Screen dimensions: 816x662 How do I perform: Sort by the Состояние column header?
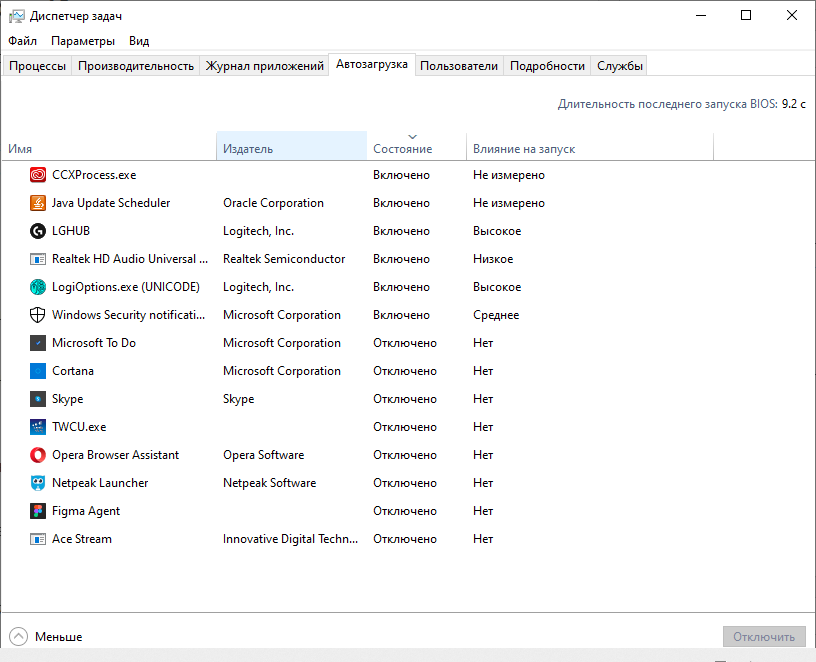(x=402, y=149)
